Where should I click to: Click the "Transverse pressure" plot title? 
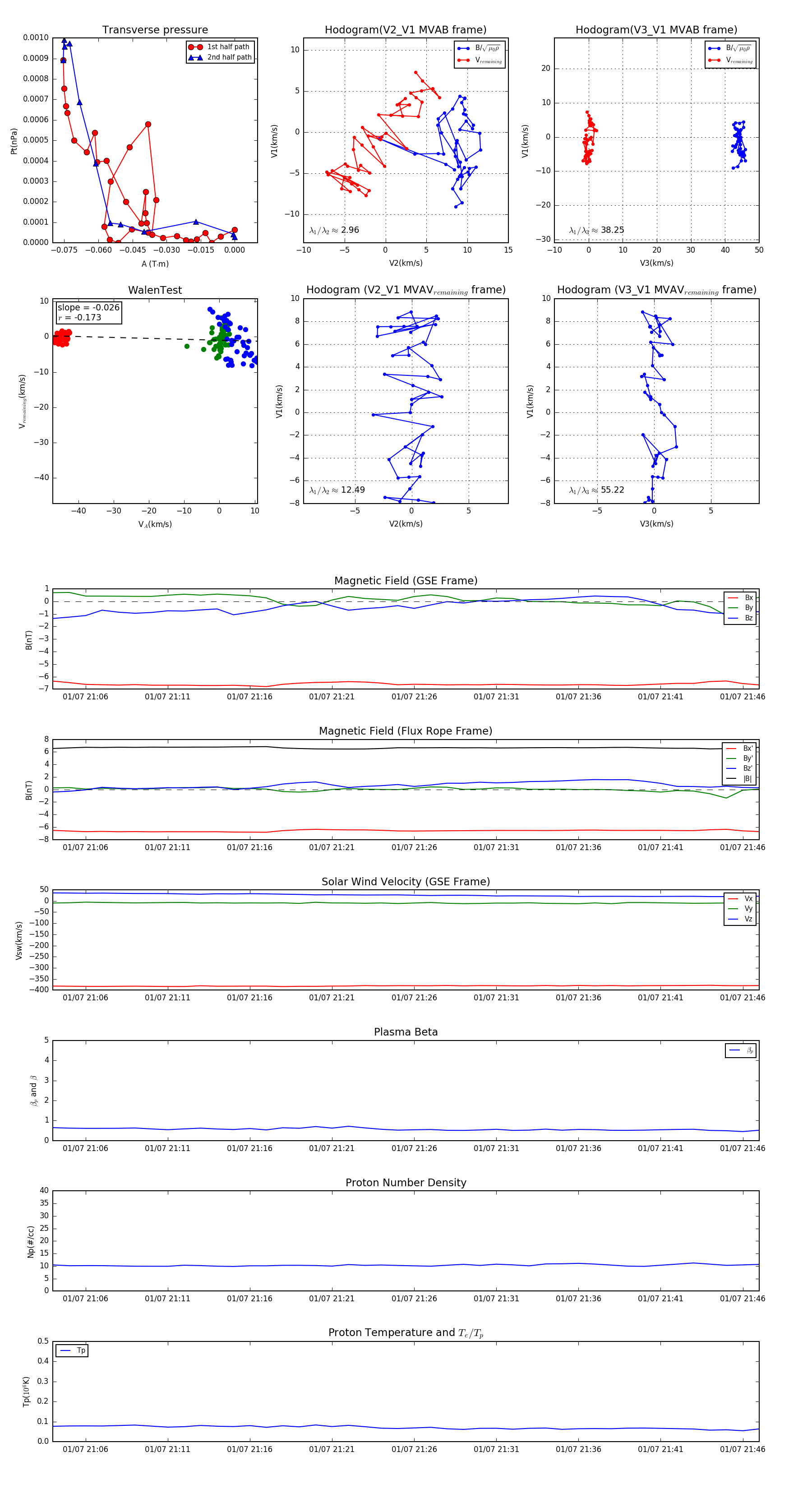point(155,30)
